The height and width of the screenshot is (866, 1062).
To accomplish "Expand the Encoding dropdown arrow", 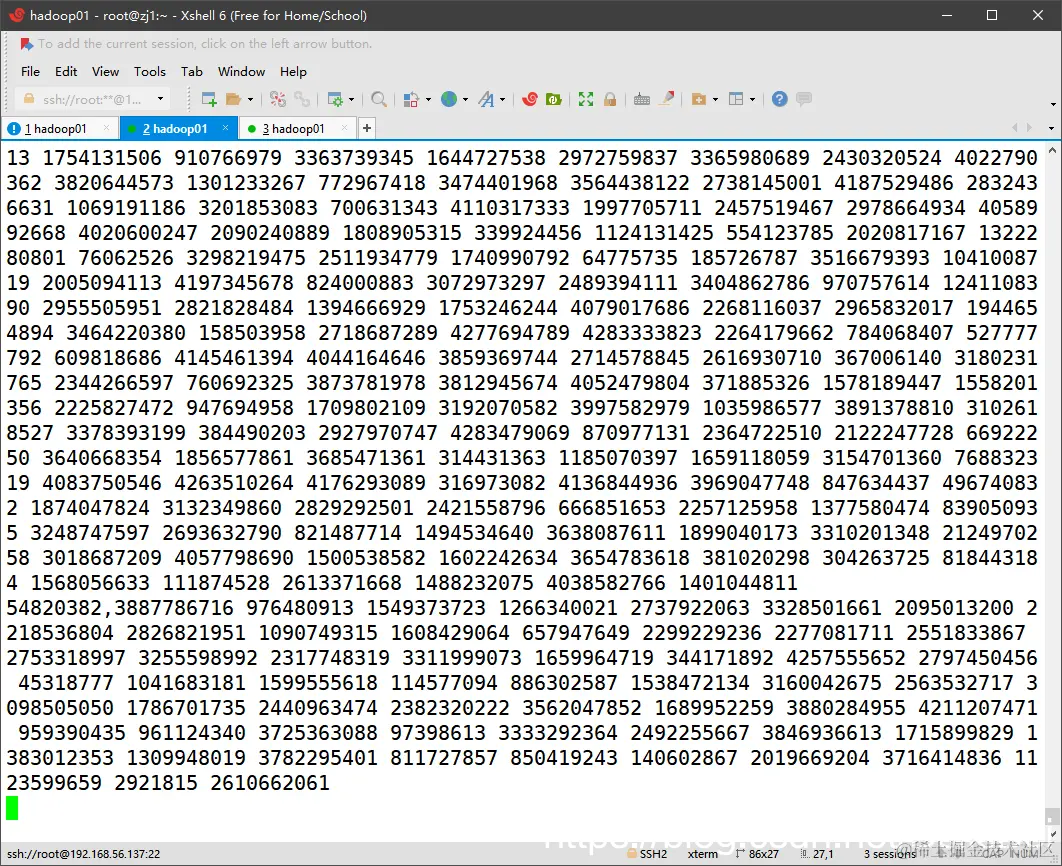I will [x=465, y=100].
